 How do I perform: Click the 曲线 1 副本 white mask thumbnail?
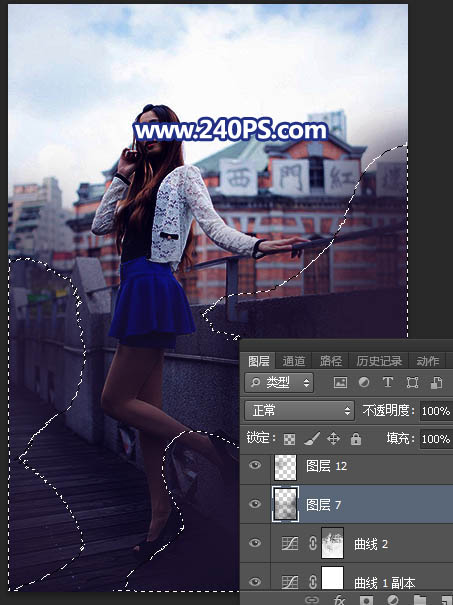332,578
